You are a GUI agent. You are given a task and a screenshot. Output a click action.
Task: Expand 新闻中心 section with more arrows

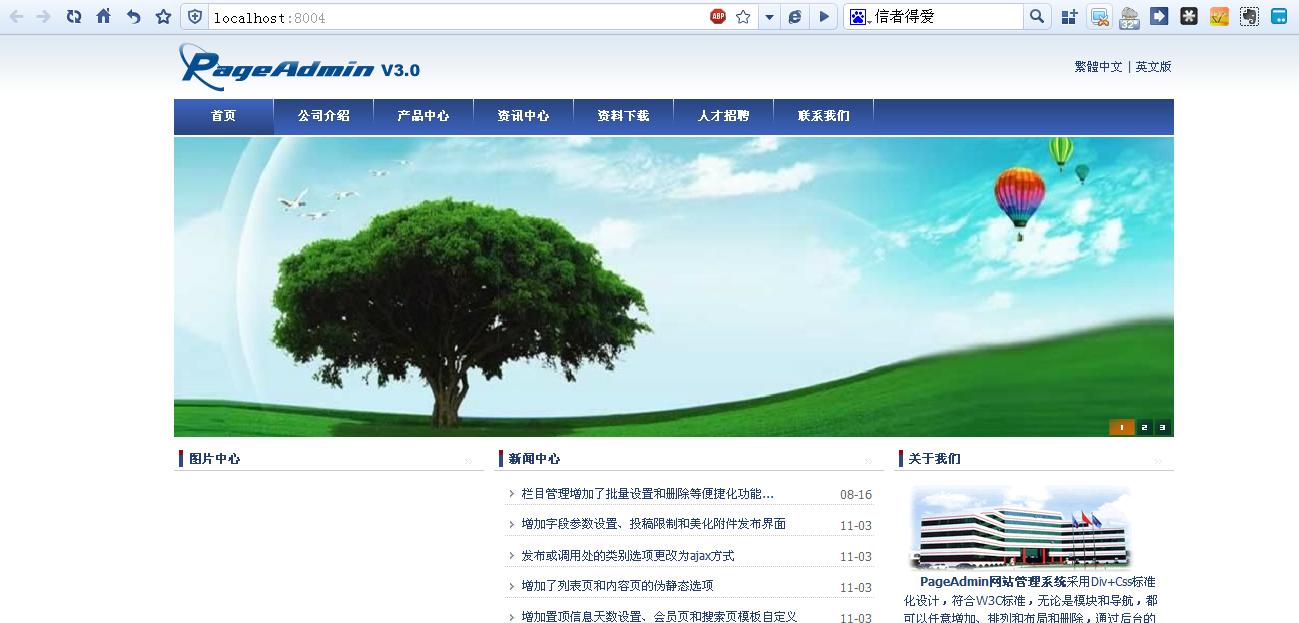coord(868,461)
